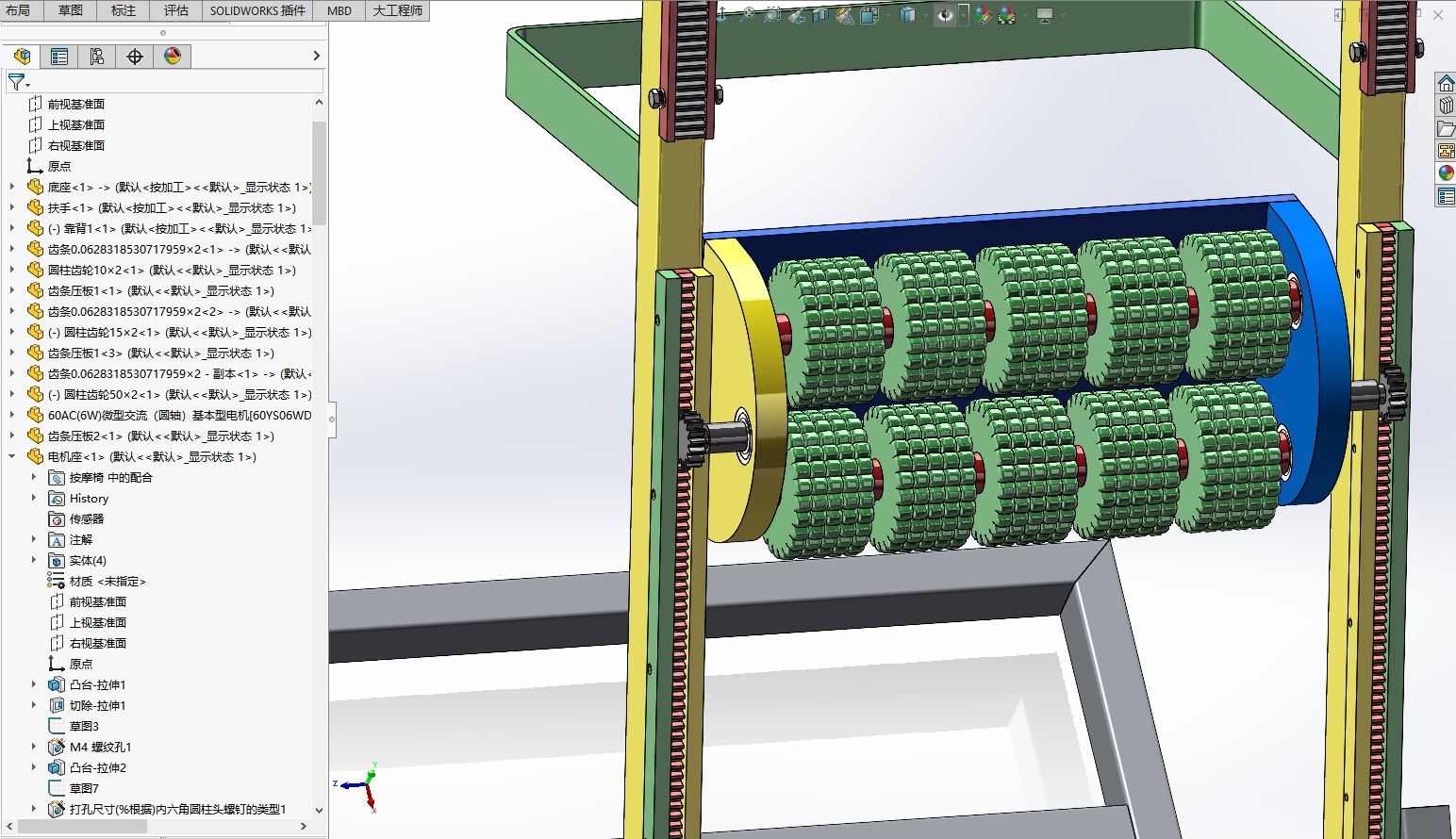Open the MBD tab

(339, 10)
